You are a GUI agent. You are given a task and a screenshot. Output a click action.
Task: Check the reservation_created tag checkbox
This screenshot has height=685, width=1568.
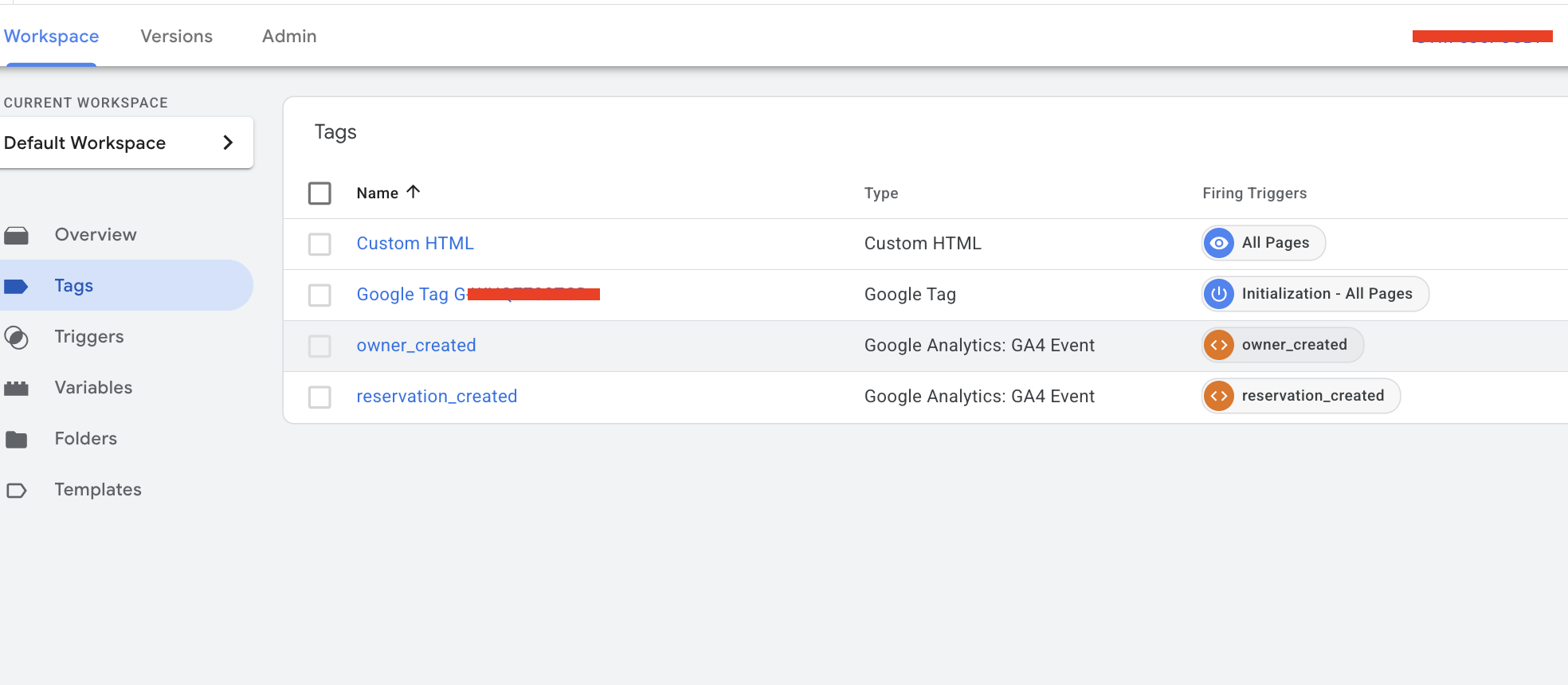pyautogui.click(x=319, y=397)
